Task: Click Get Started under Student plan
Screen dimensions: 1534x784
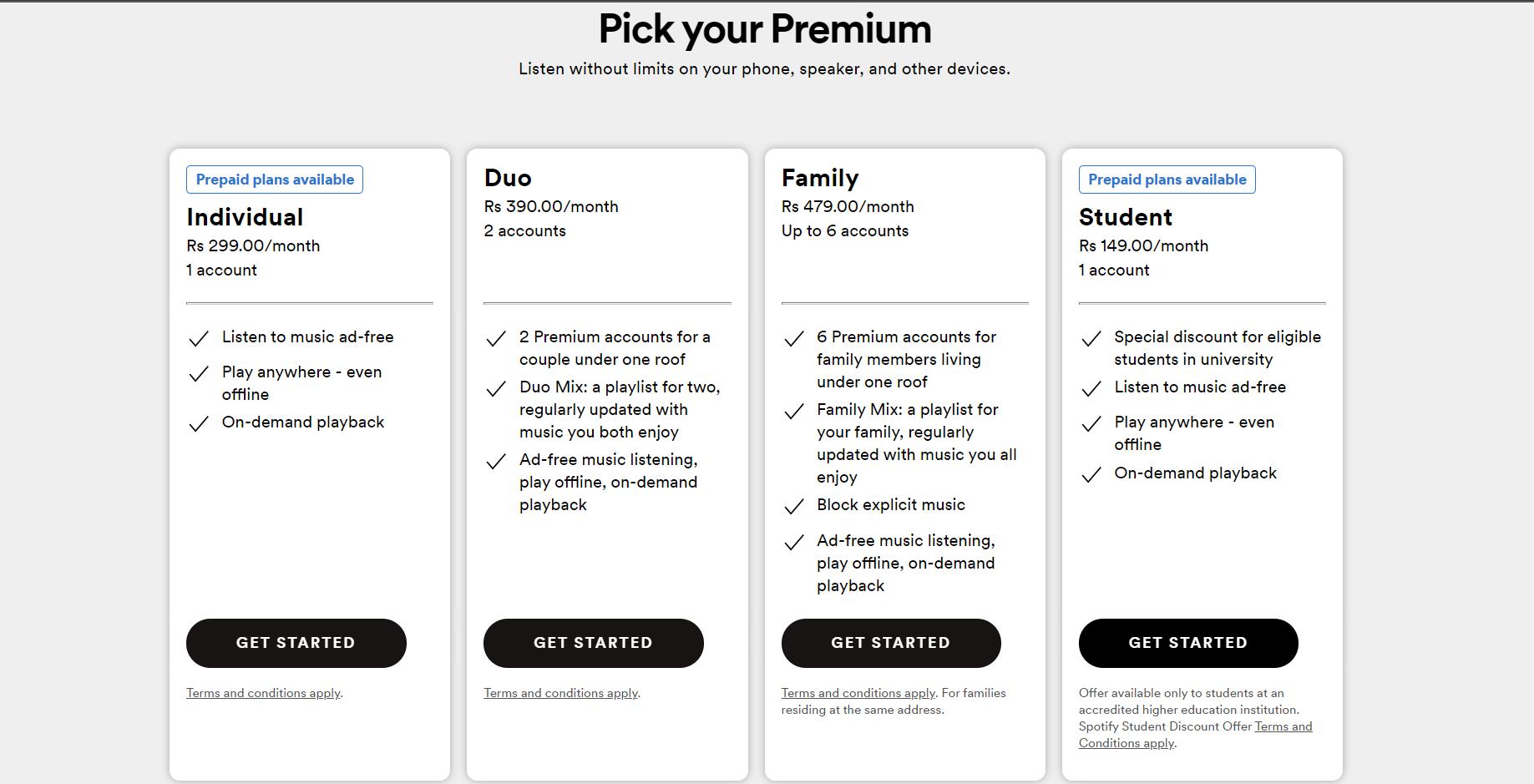Action: 1187,643
